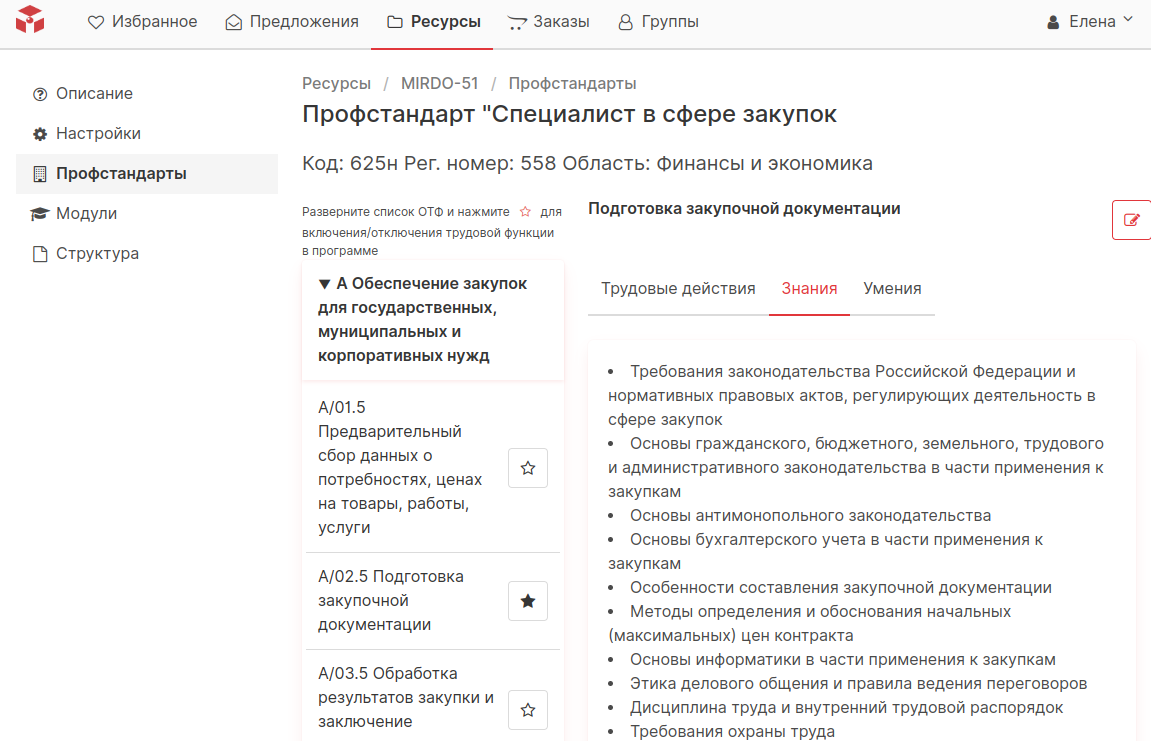The width and height of the screenshot is (1151, 741).
Task: Open the Елена user dropdown menu
Action: click(1090, 22)
